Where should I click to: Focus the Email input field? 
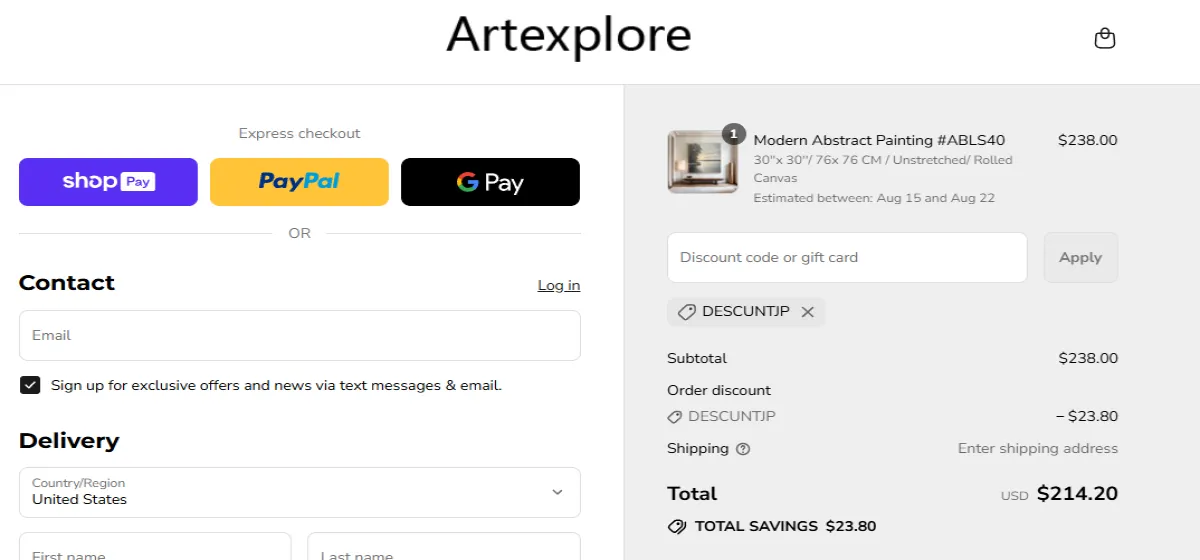300,335
